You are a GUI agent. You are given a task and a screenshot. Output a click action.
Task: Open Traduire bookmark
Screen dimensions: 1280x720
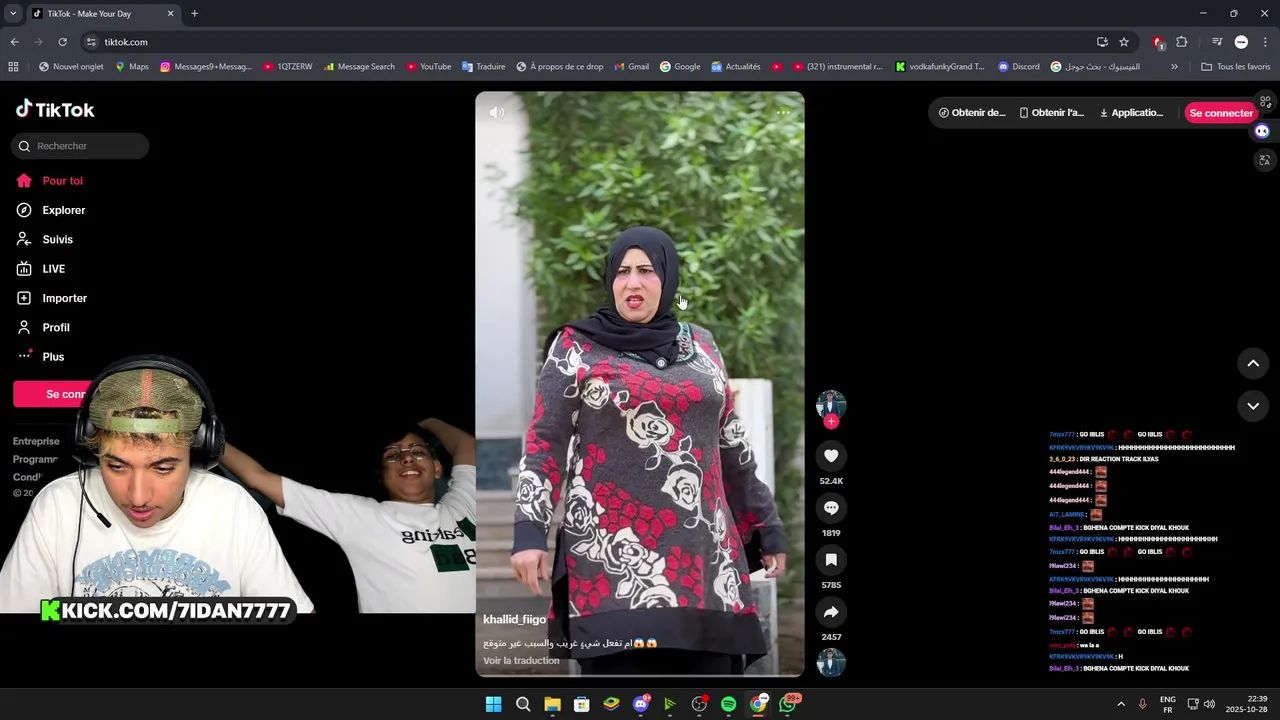[x=483, y=67]
